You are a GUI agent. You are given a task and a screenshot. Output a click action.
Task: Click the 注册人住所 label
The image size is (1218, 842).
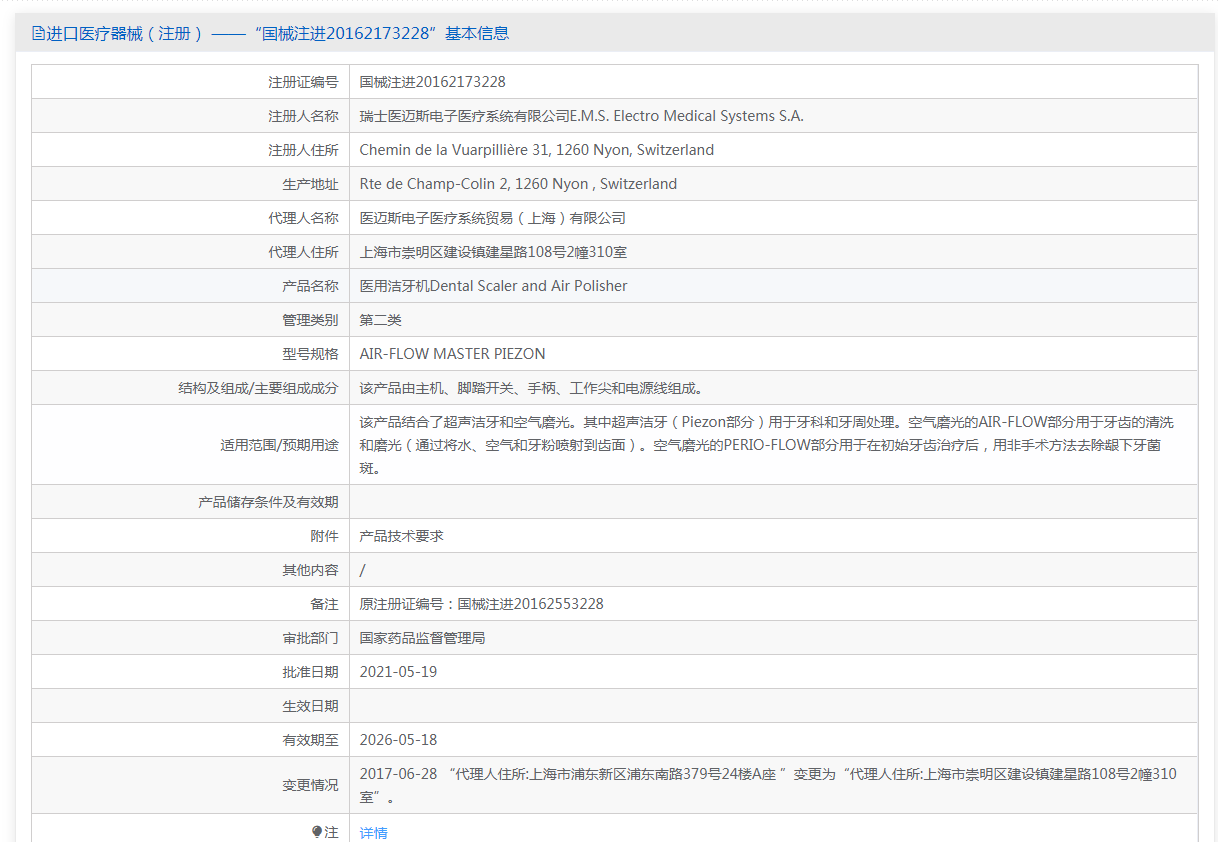point(303,150)
